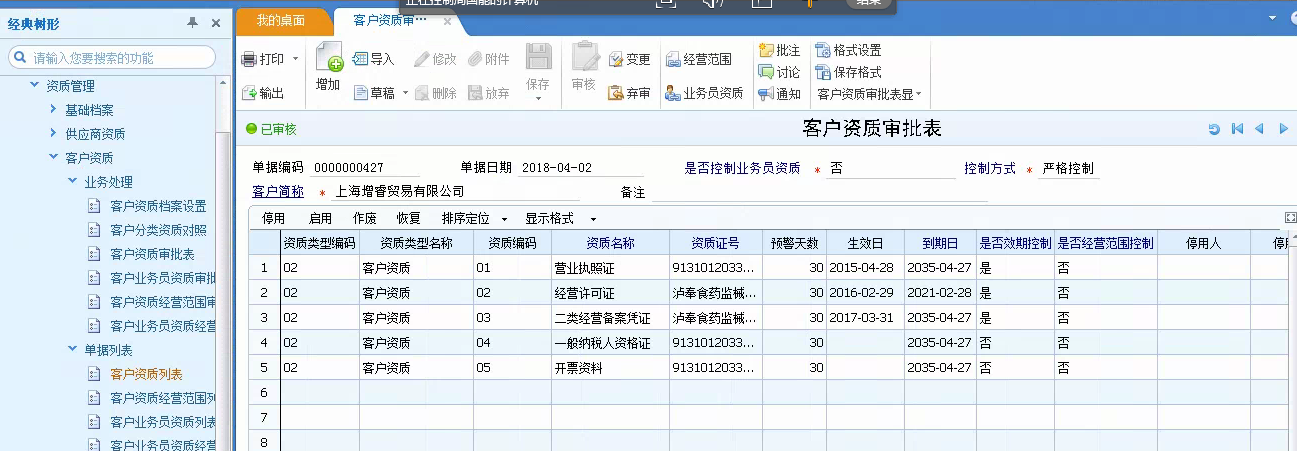Viewport: 1297px width, 451px height.
Task: Collapse the 客户资质 tree node
Action: [x=54, y=158]
